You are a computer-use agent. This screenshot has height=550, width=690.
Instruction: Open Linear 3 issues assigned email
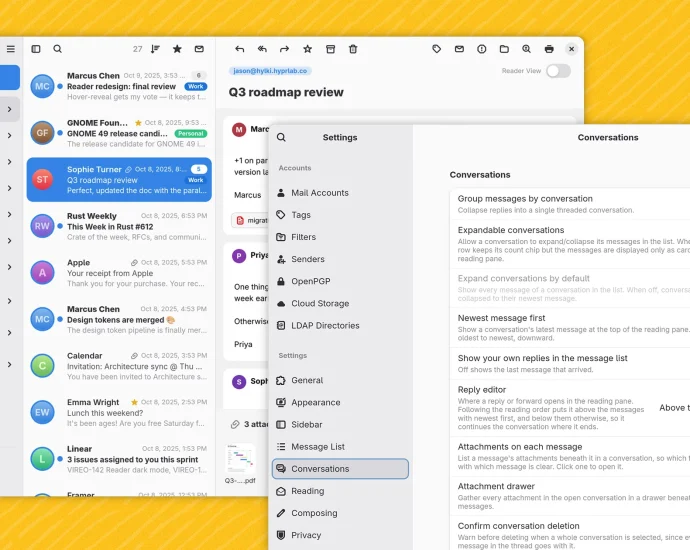coord(119,459)
